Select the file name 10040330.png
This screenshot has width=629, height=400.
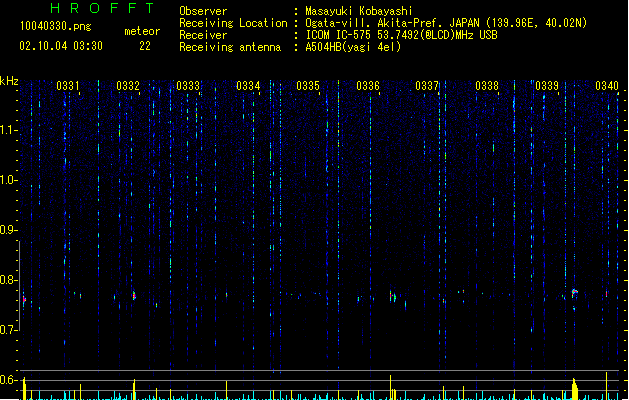(56, 26)
